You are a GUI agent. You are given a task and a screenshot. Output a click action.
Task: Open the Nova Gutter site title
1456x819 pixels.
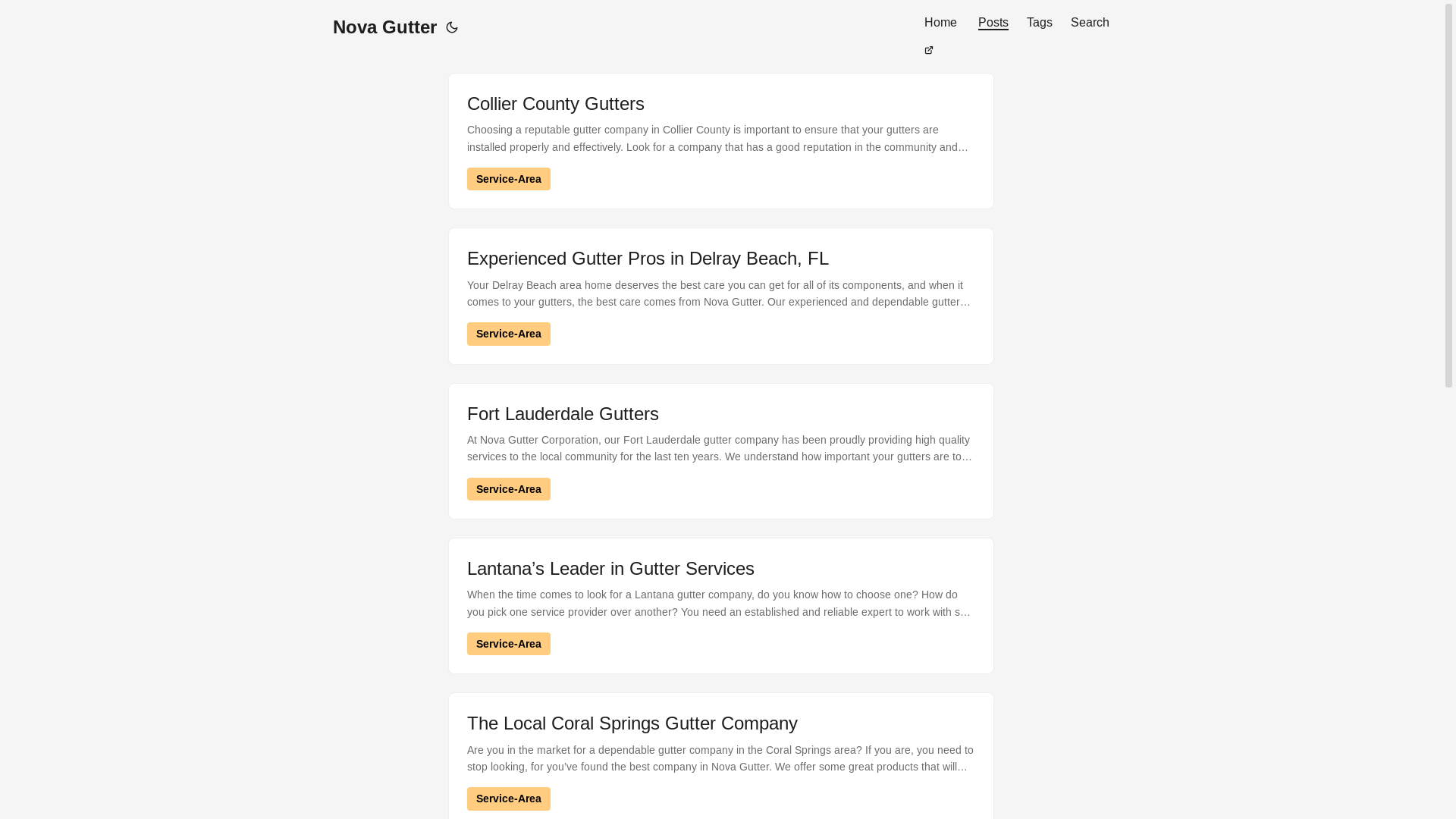pyautogui.click(x=384, y=27)
